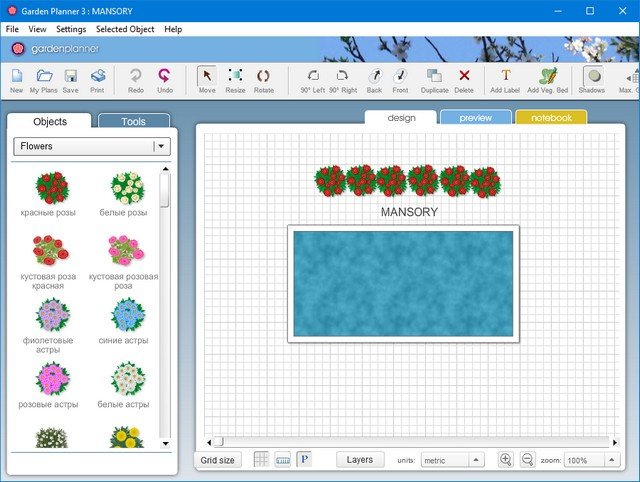640x482 pixels.
Task: Switch to the Objects tab
Action: [x=49, y=121]
